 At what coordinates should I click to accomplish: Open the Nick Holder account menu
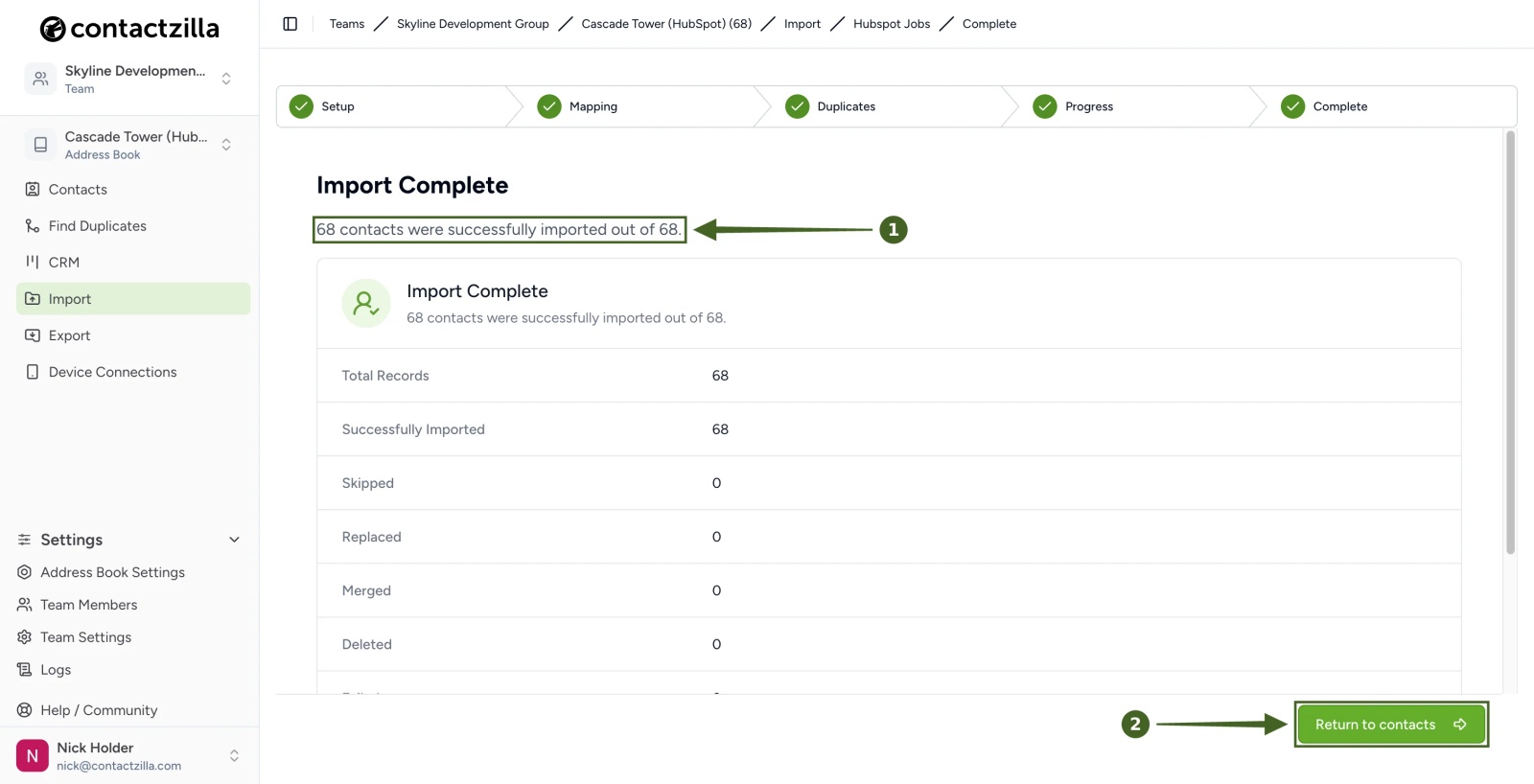point(234,756)
